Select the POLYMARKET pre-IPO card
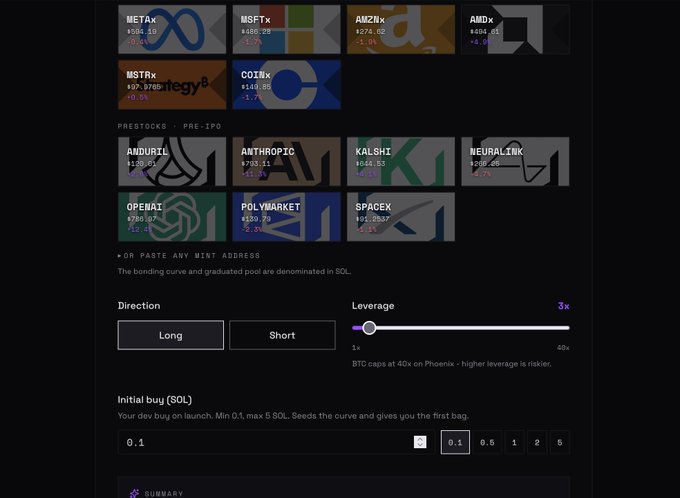The image size is (680, 498). tap(287, 217)
